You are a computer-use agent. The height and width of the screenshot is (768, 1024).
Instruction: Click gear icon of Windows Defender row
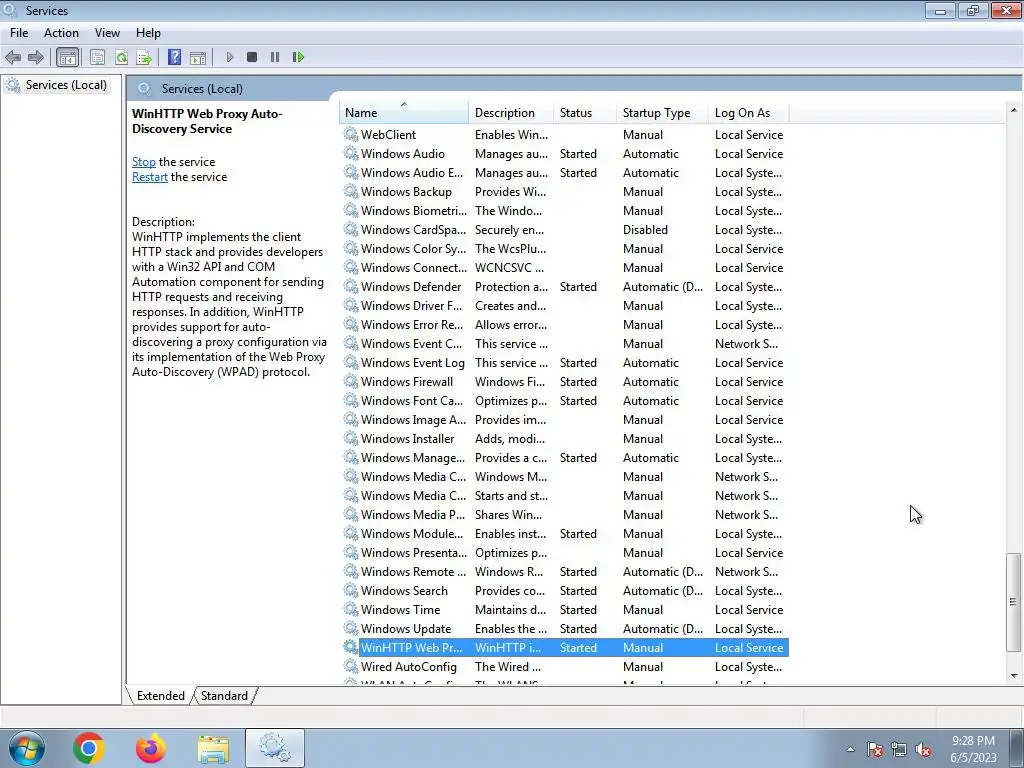pyautogui.click(x=351, y=287)
